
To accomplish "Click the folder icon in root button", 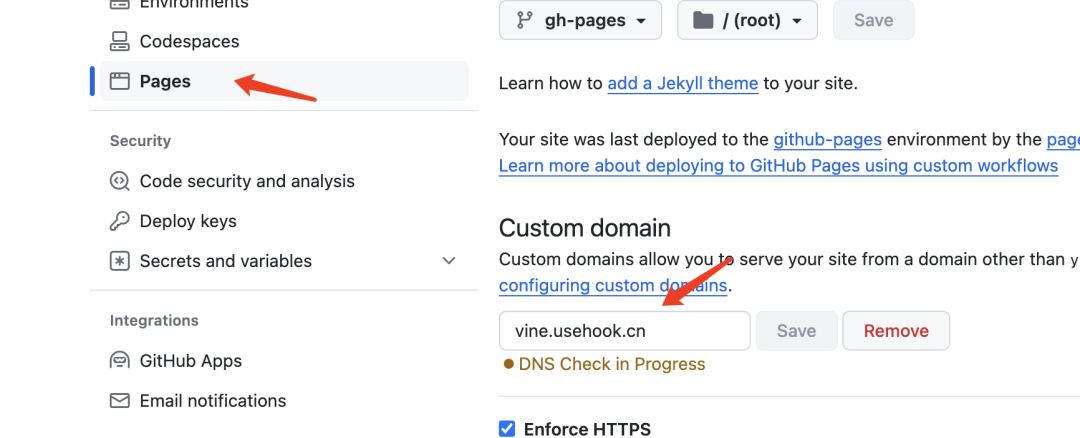I will tap(703, 20).
